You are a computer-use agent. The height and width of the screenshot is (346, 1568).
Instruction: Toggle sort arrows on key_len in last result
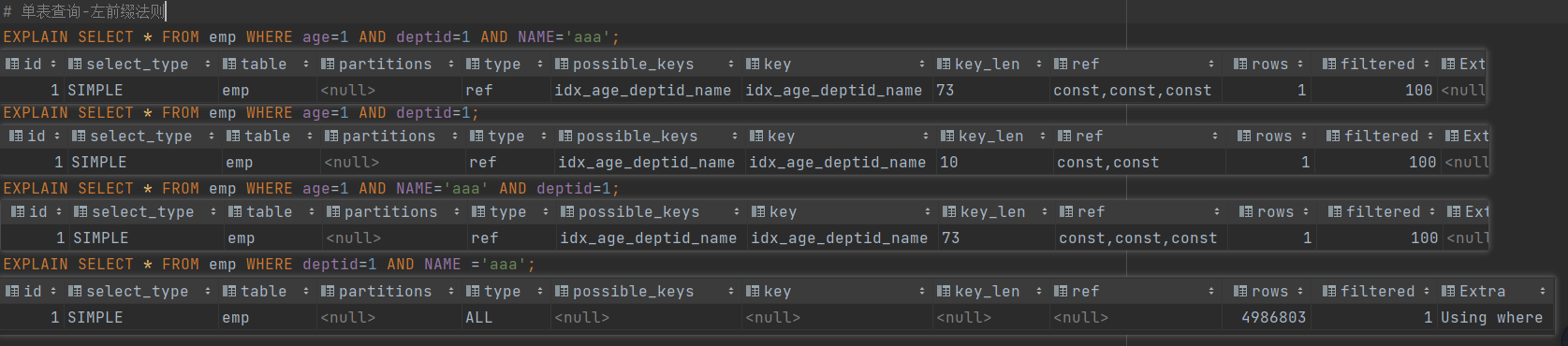pos(1038,292)
